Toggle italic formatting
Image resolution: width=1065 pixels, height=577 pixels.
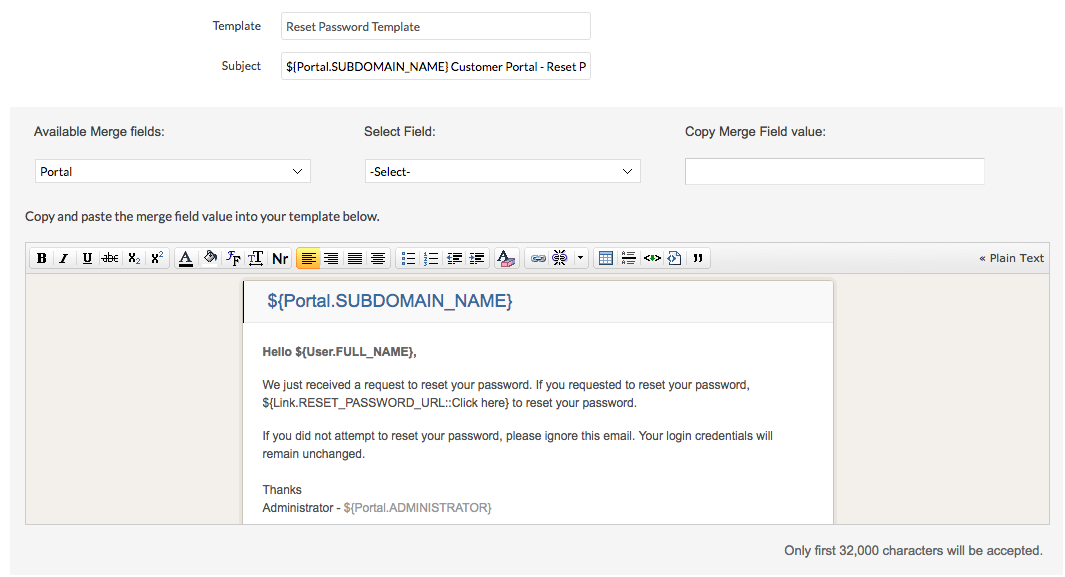(x=64, y=258)
